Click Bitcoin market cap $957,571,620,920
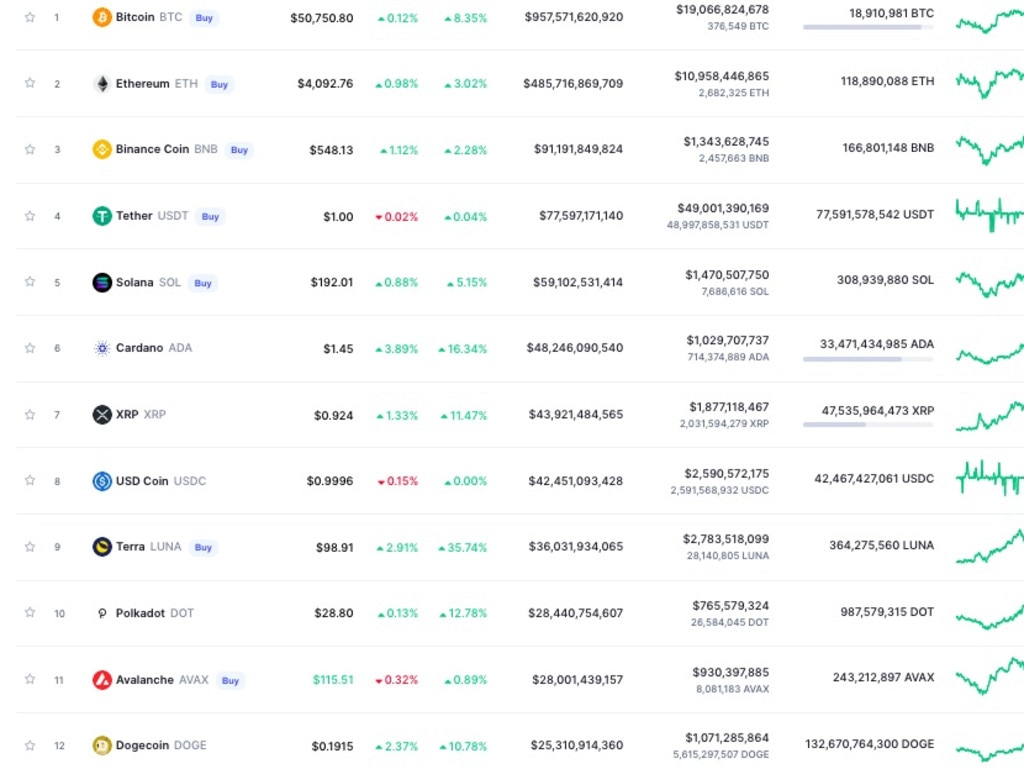The image size is (1024, 769). pos(573,17)
